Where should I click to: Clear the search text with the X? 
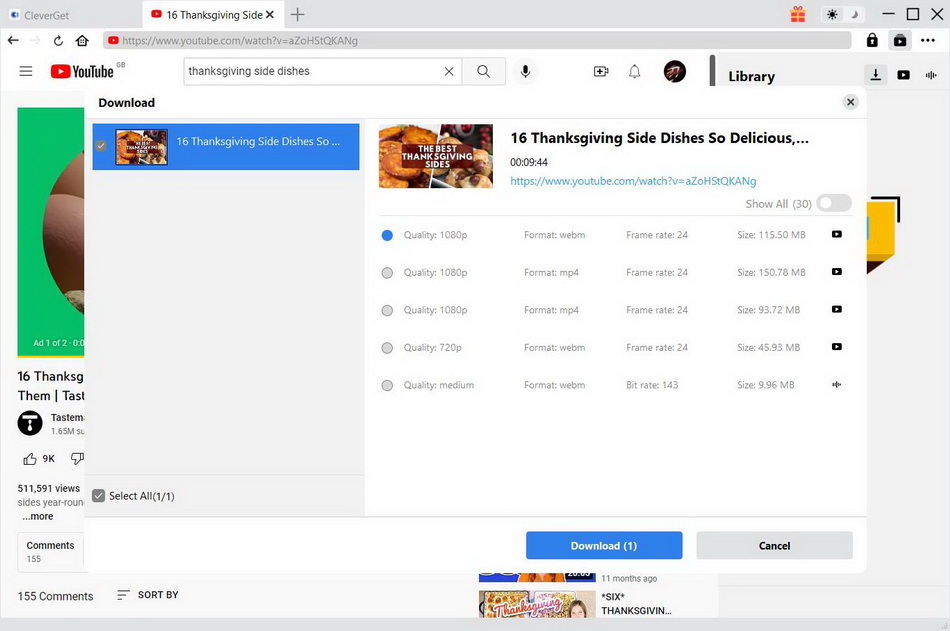pos(449,72)
